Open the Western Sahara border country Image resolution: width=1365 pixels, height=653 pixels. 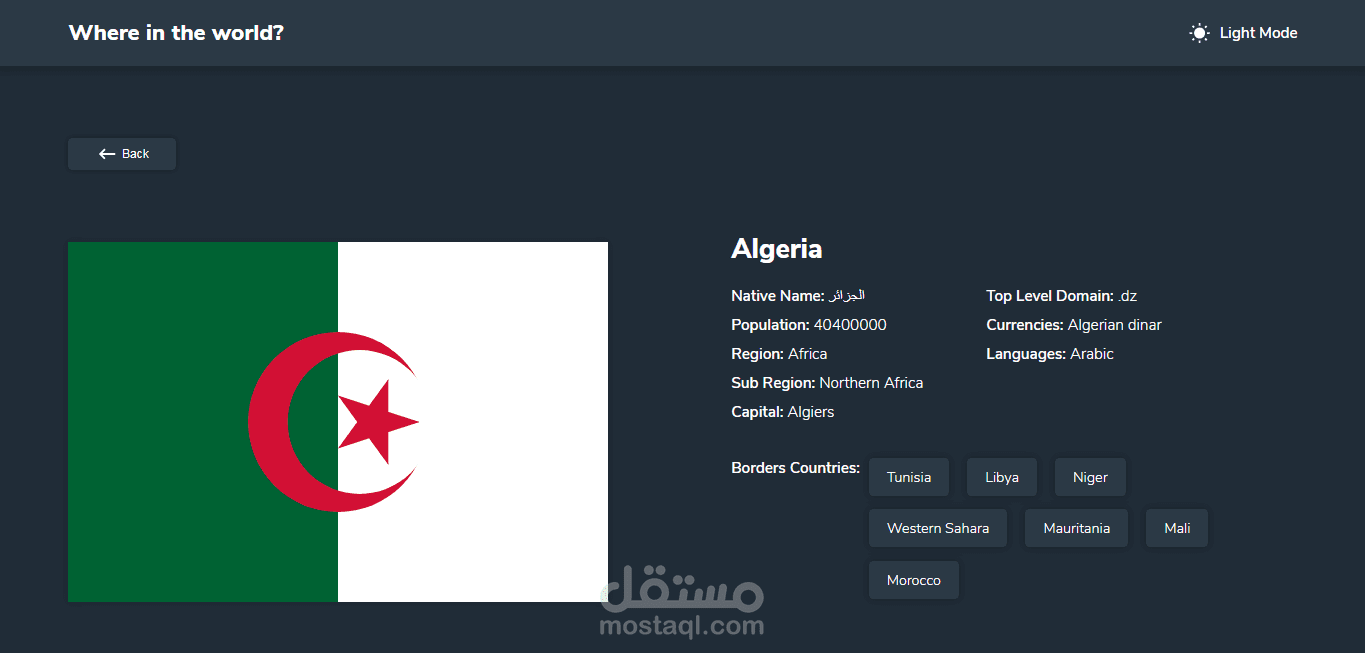[x=938, y=528]
